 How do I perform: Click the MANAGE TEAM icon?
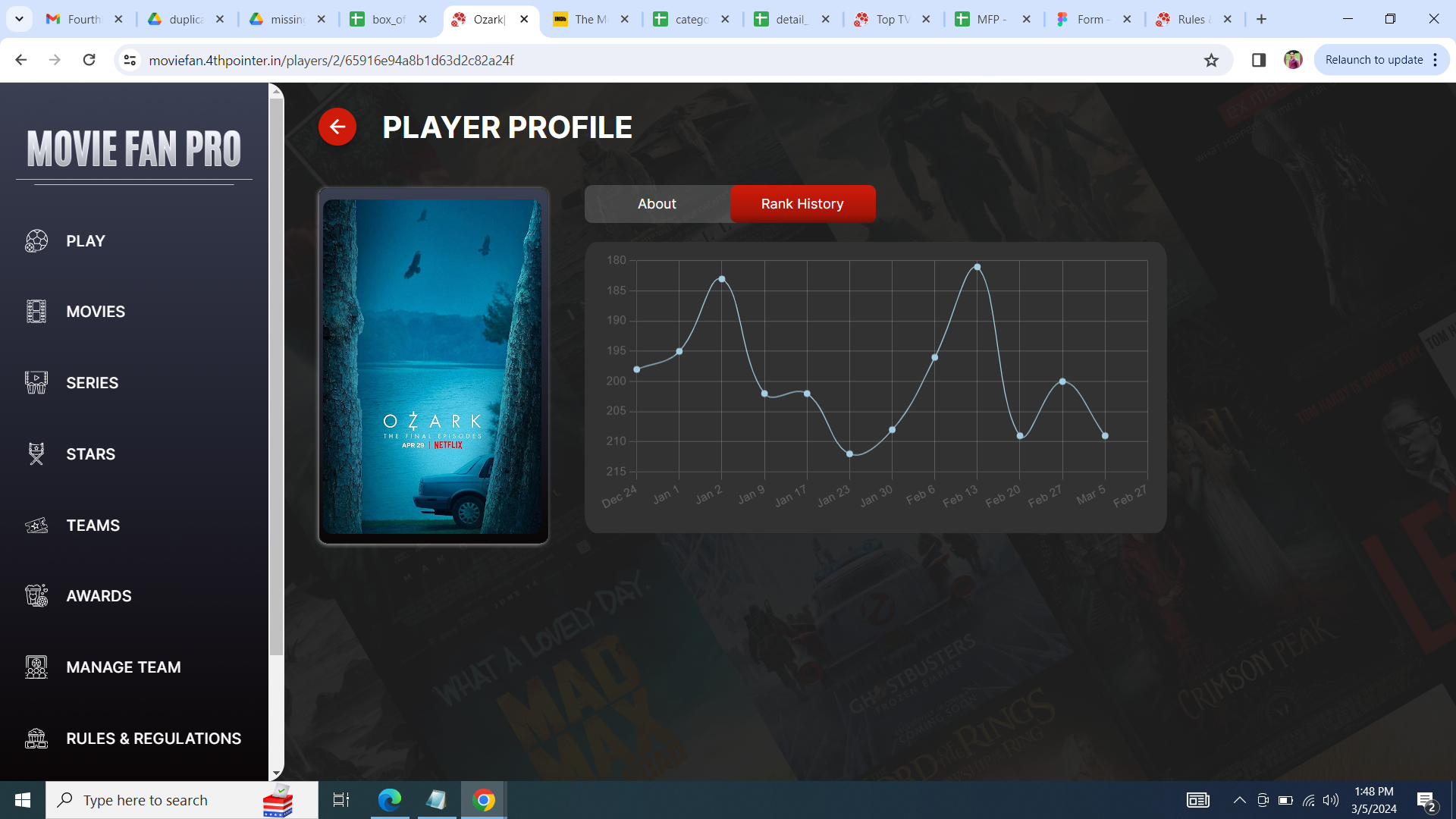[x=36, y=667]
